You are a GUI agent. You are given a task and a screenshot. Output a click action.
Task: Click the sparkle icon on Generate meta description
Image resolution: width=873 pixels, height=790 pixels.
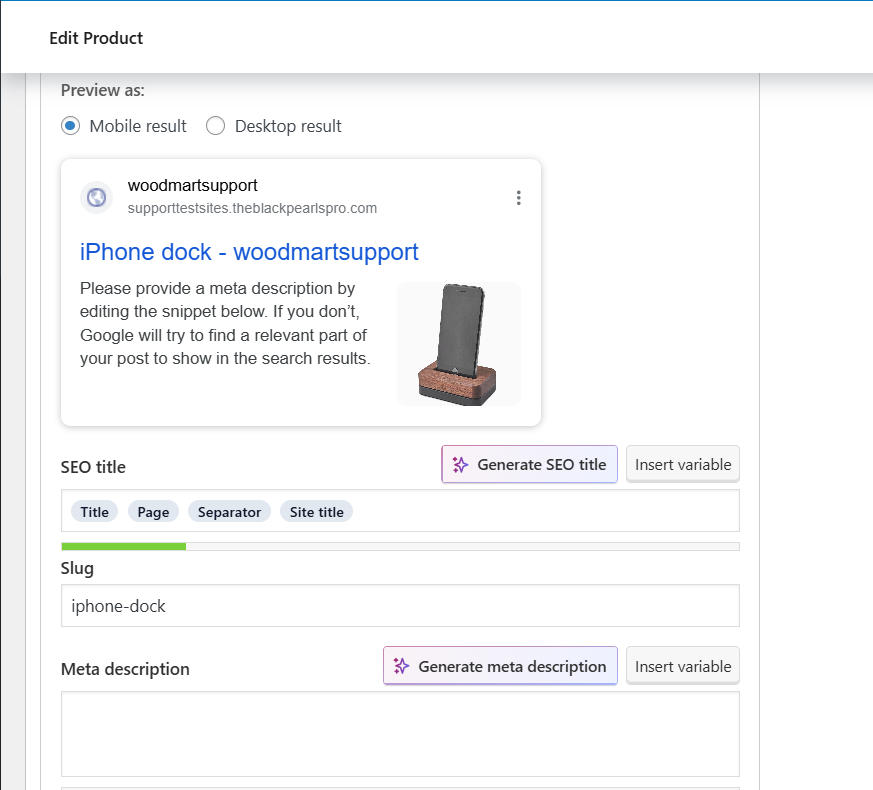coord(401,666)
